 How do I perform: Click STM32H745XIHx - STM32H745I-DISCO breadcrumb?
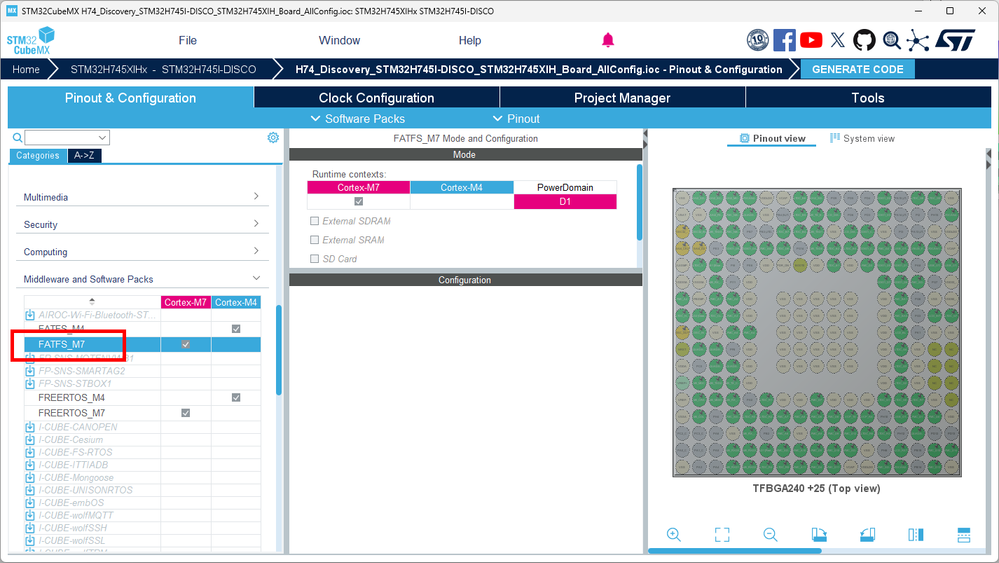[x=163, y=69]
